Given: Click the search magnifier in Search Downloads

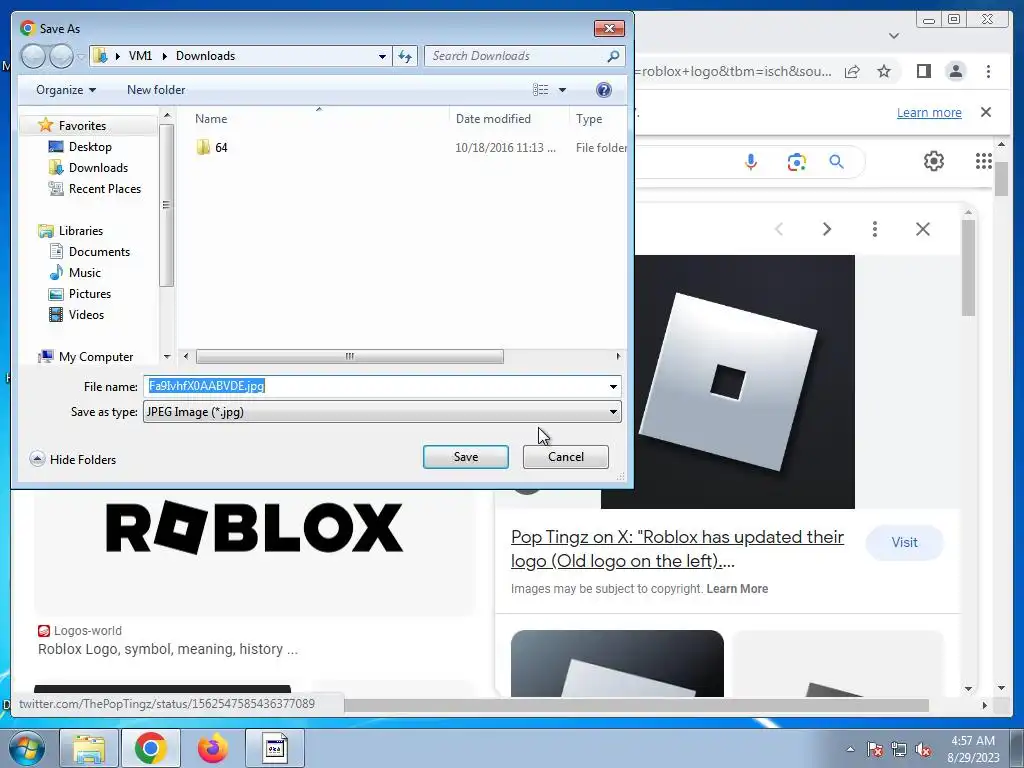Looking at the screenshot, I should pyautogui.click(x=613, y=56).
